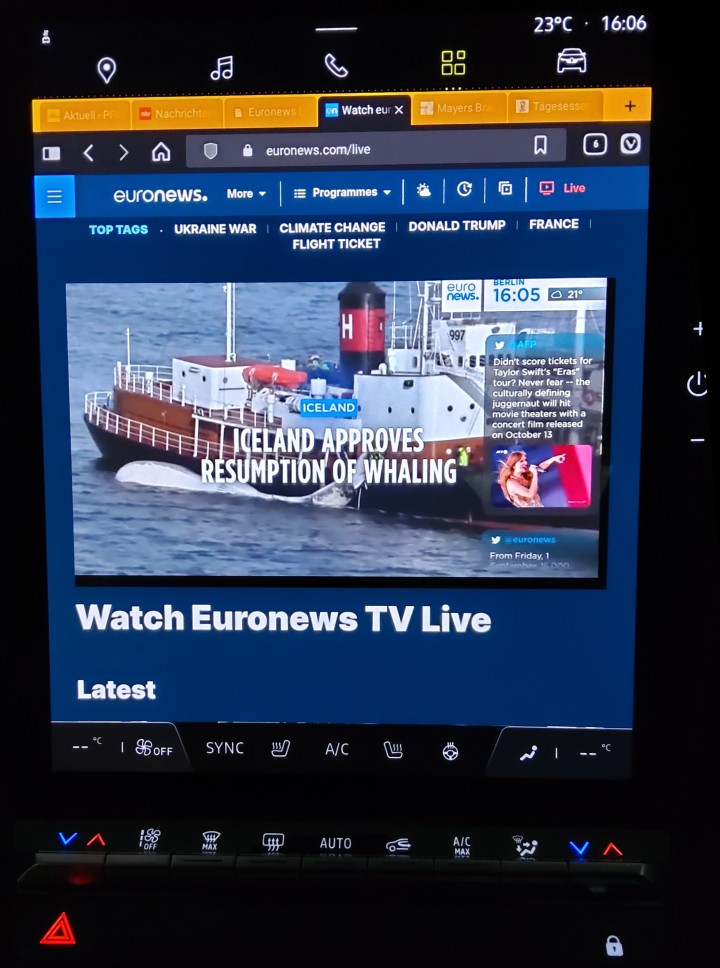Switch to the Euronews browser tab
The image size is (720, 968).
tap(270, 112)
